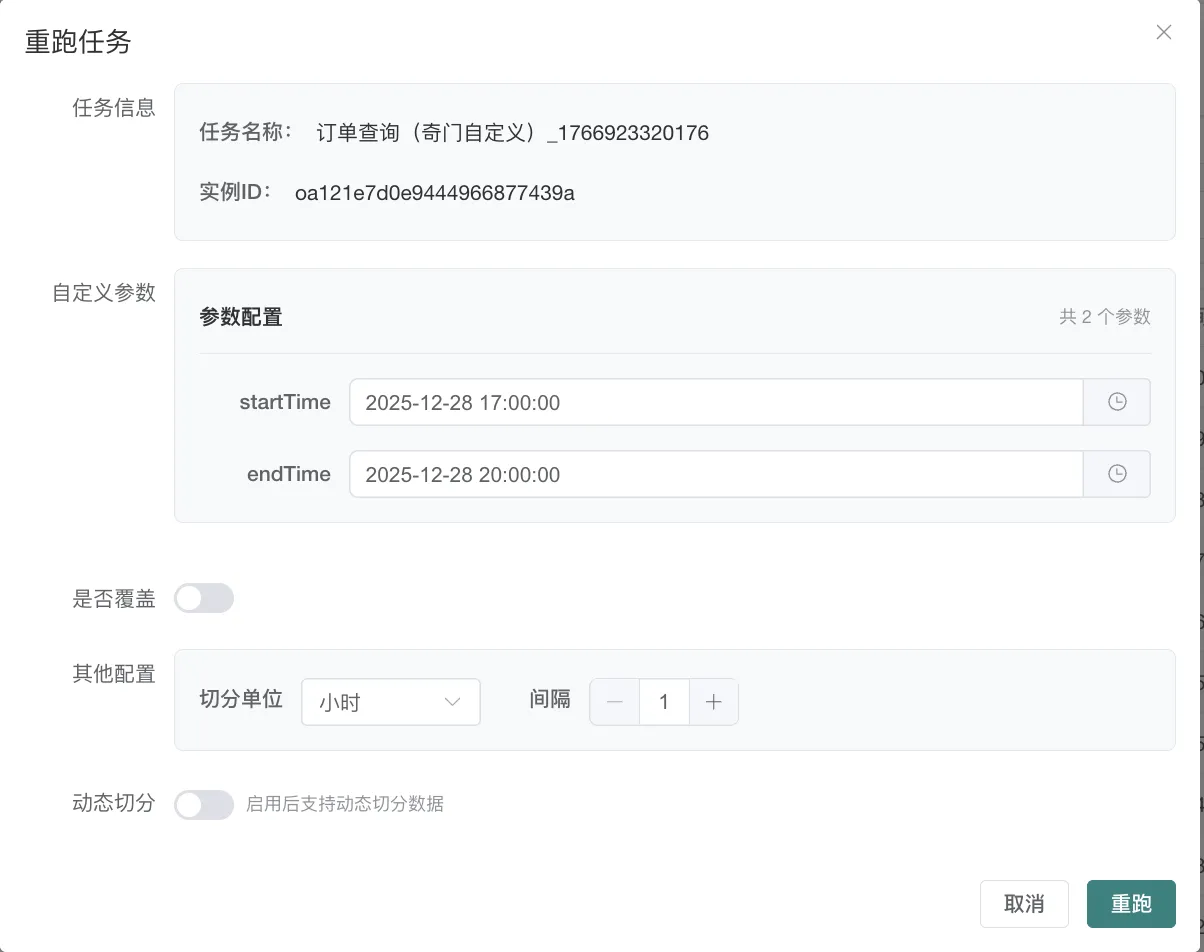
Task: Focus the startTime date-time input field
Action: pyautogui.click(x=715, y=402)
